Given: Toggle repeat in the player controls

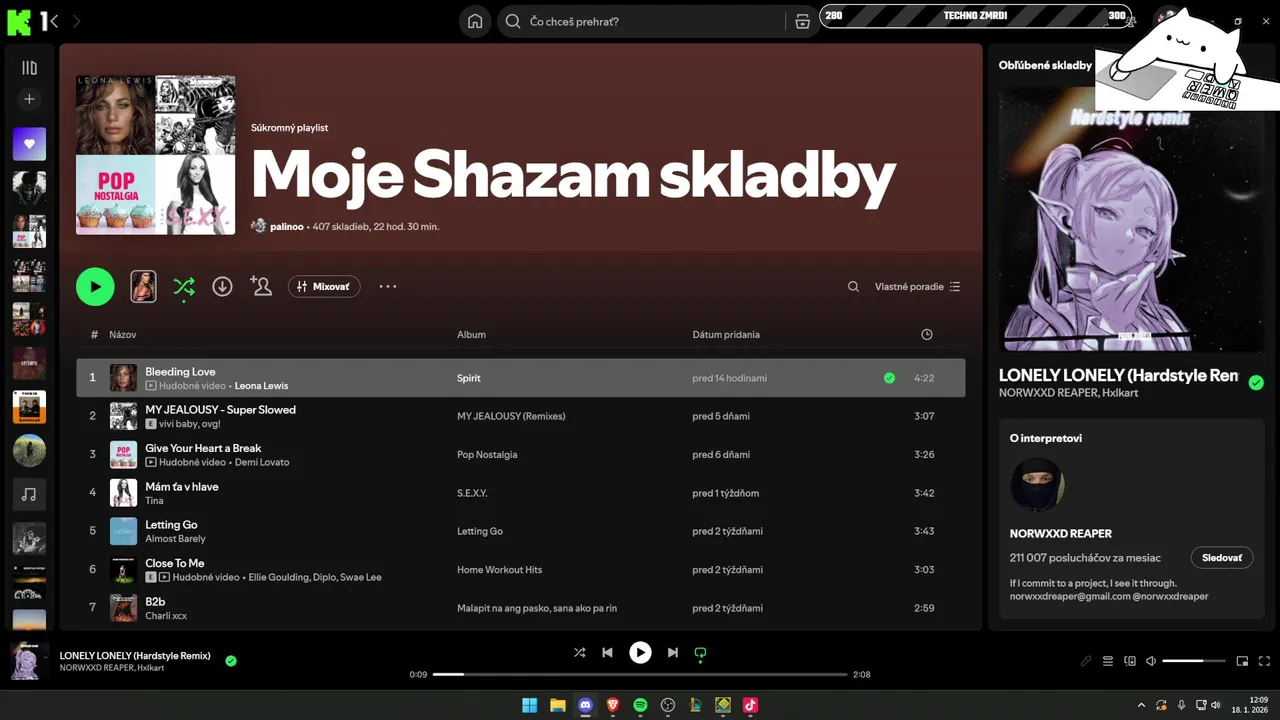Looking at the screenshot, I should coord(700,653).
